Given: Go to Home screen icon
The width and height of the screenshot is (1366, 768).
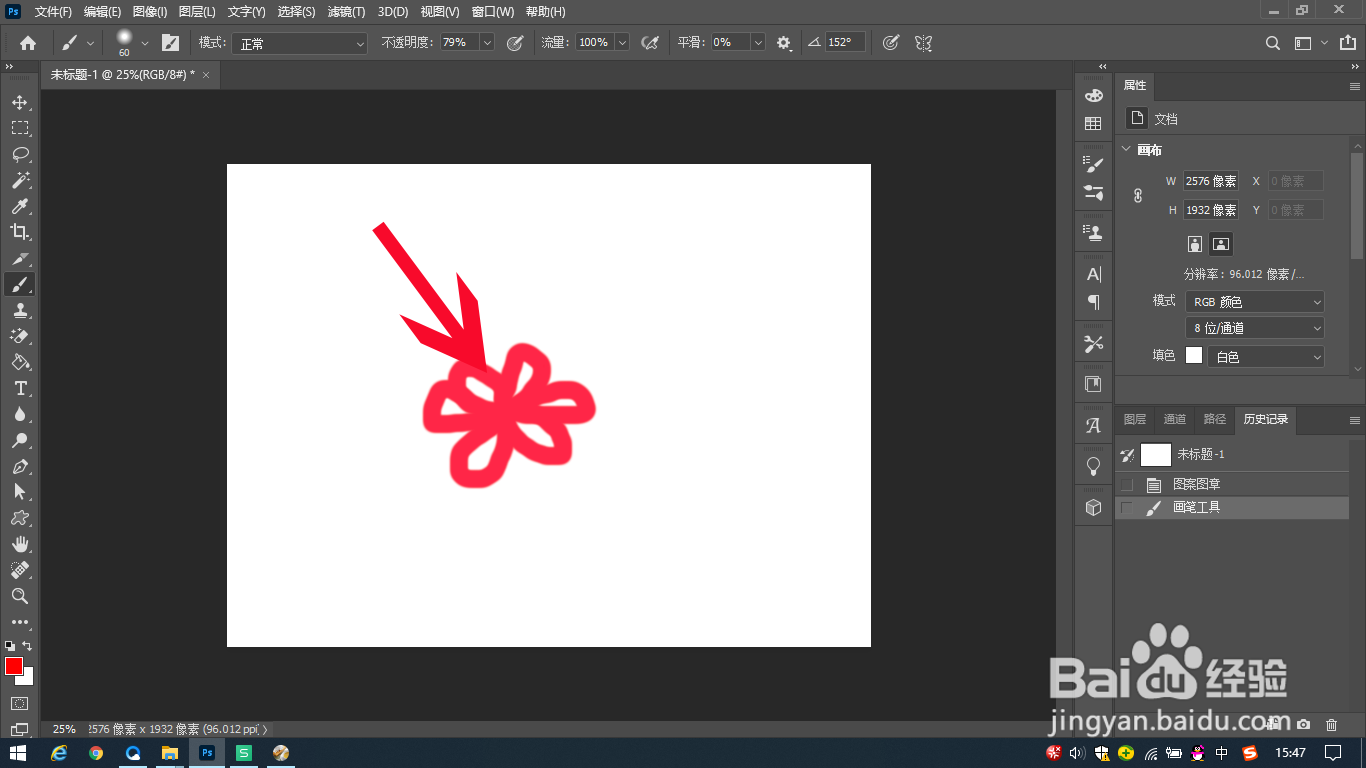Looking at the screenshot, I should [28, 43].
